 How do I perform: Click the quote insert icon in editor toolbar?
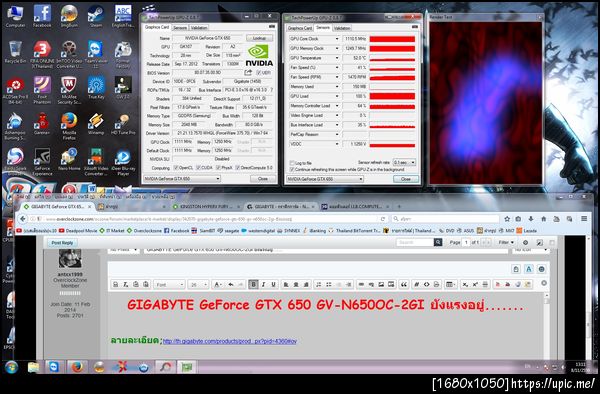pos(404,284)
